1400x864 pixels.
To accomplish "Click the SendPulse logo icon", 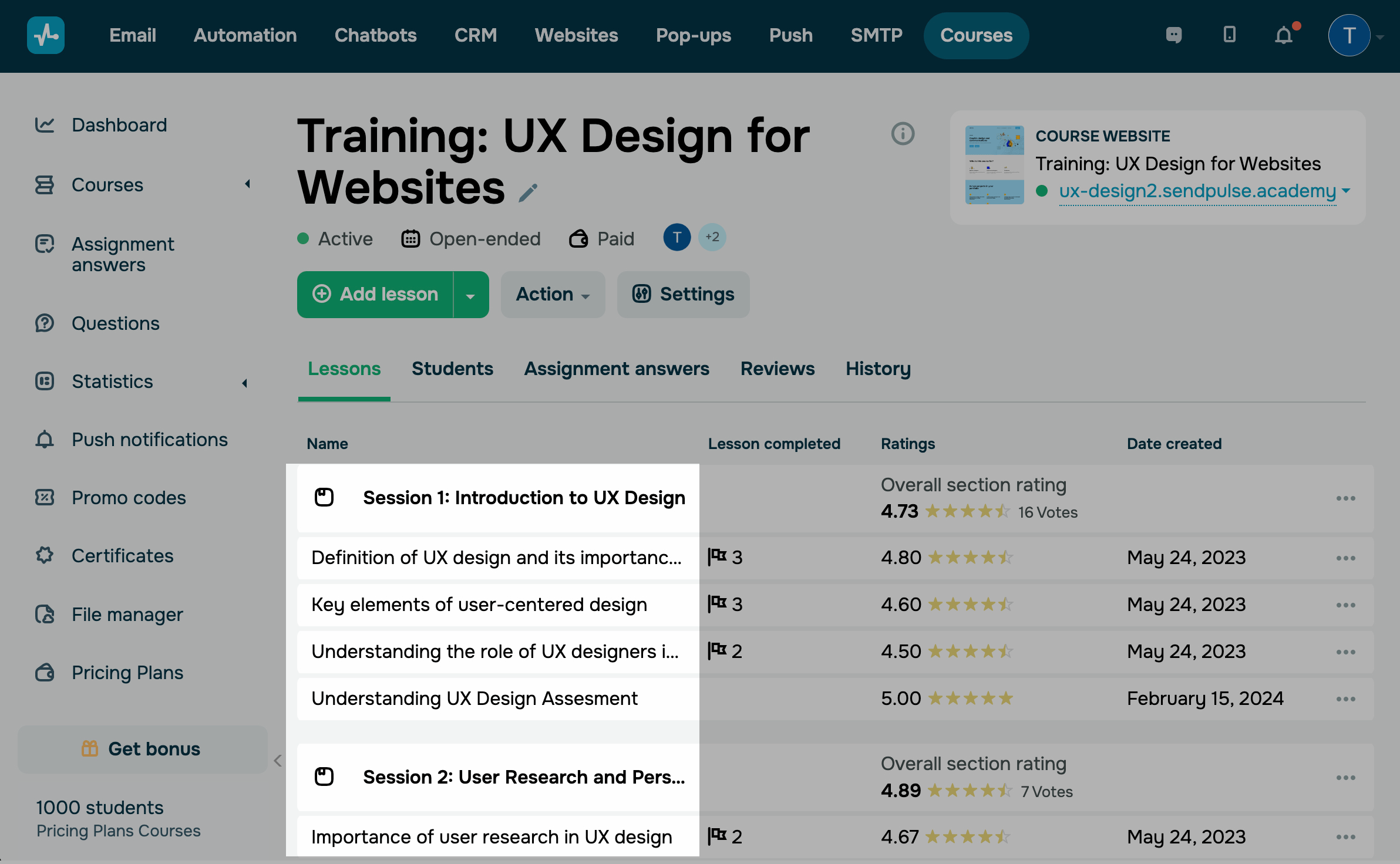I will (x=46, y=35).
